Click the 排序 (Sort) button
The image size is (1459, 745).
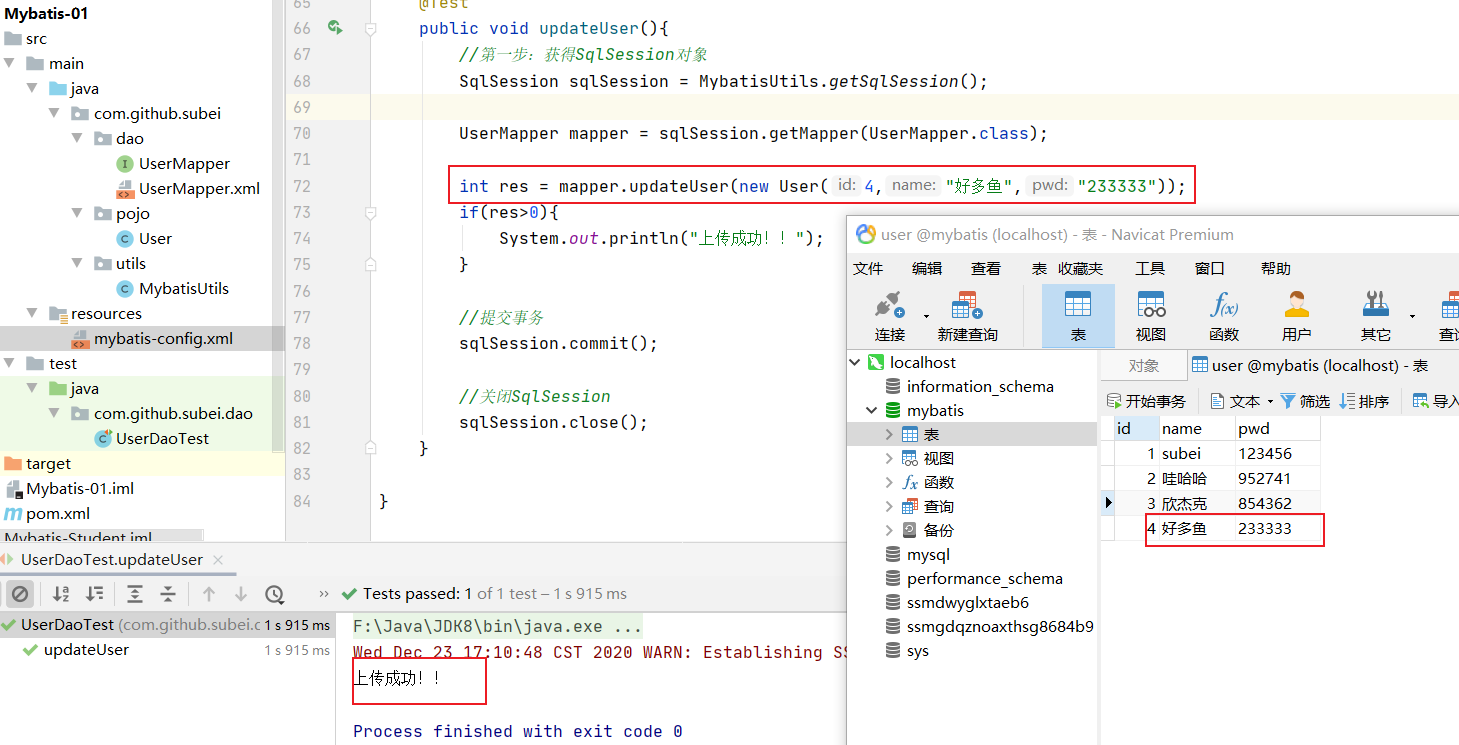pos(1365,401)
